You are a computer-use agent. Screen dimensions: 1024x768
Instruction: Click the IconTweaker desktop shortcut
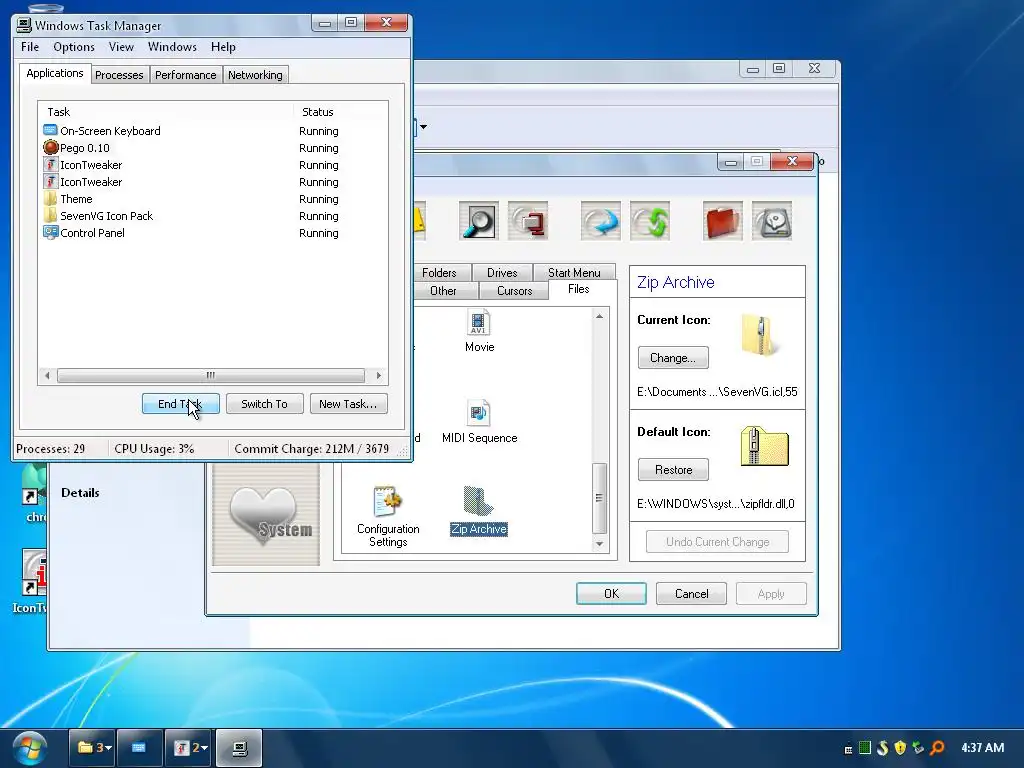[x=30, y=581]
